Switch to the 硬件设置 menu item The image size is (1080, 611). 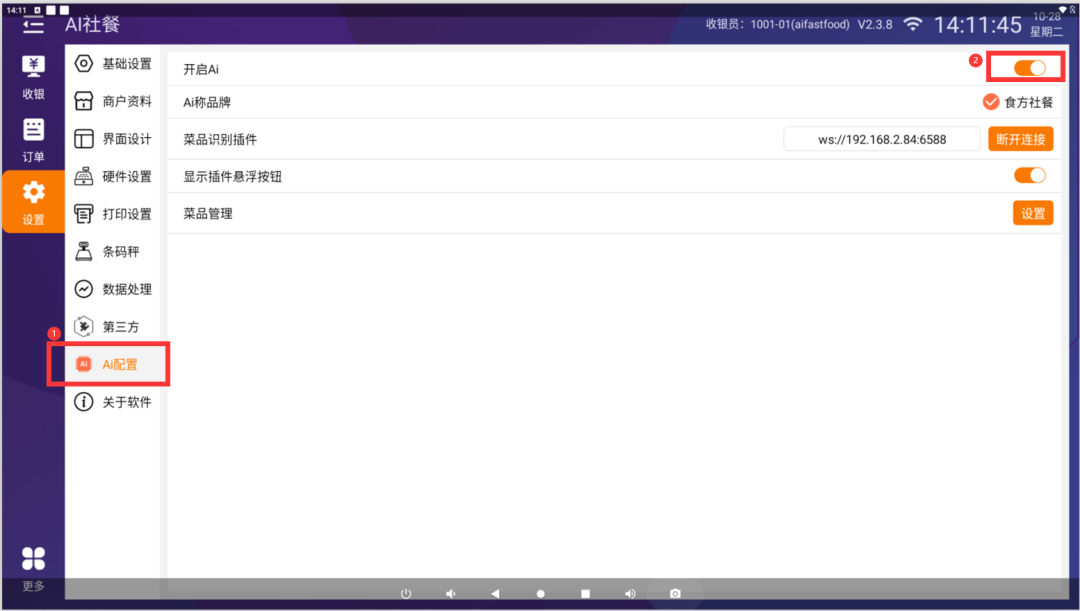[114, 177]
